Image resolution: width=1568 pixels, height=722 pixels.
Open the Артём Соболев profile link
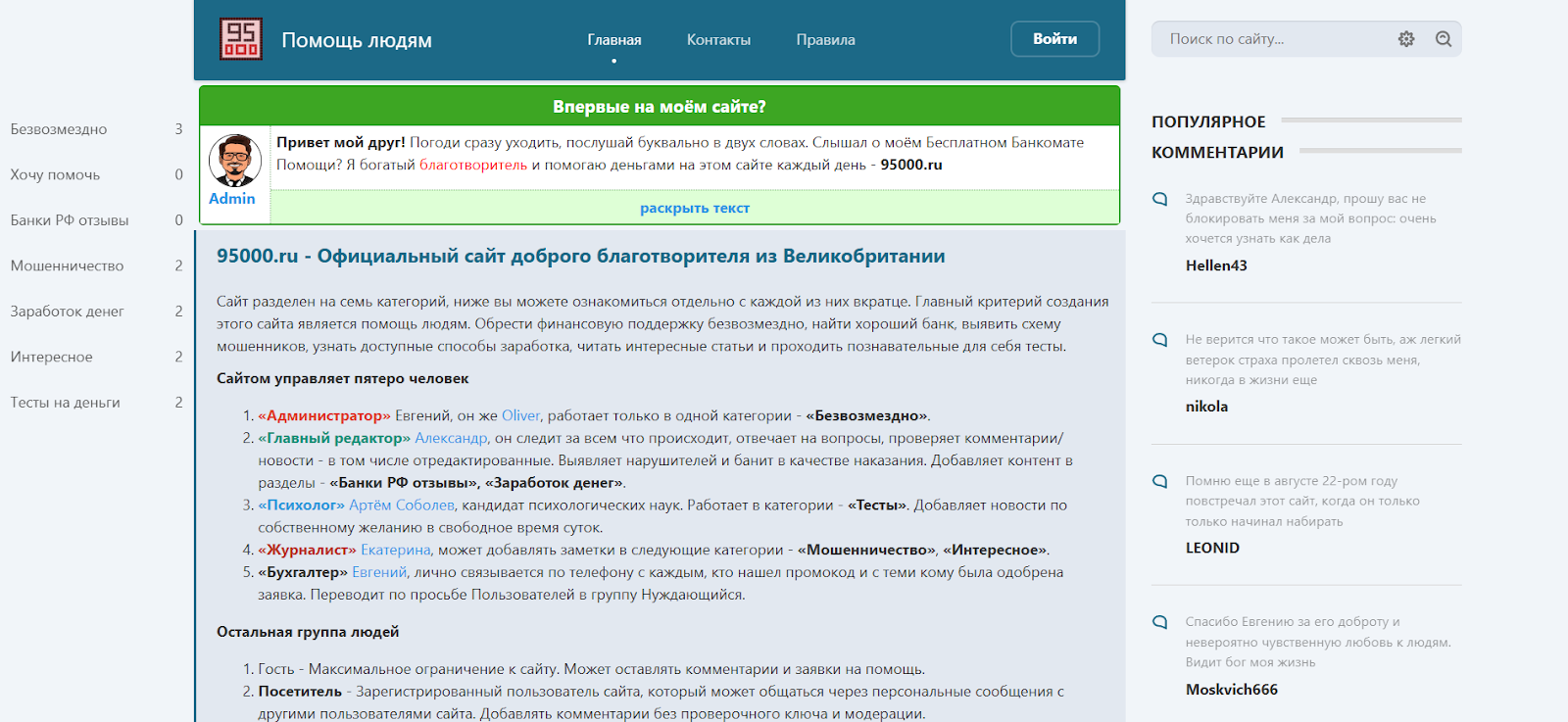(x=402, y=505)
